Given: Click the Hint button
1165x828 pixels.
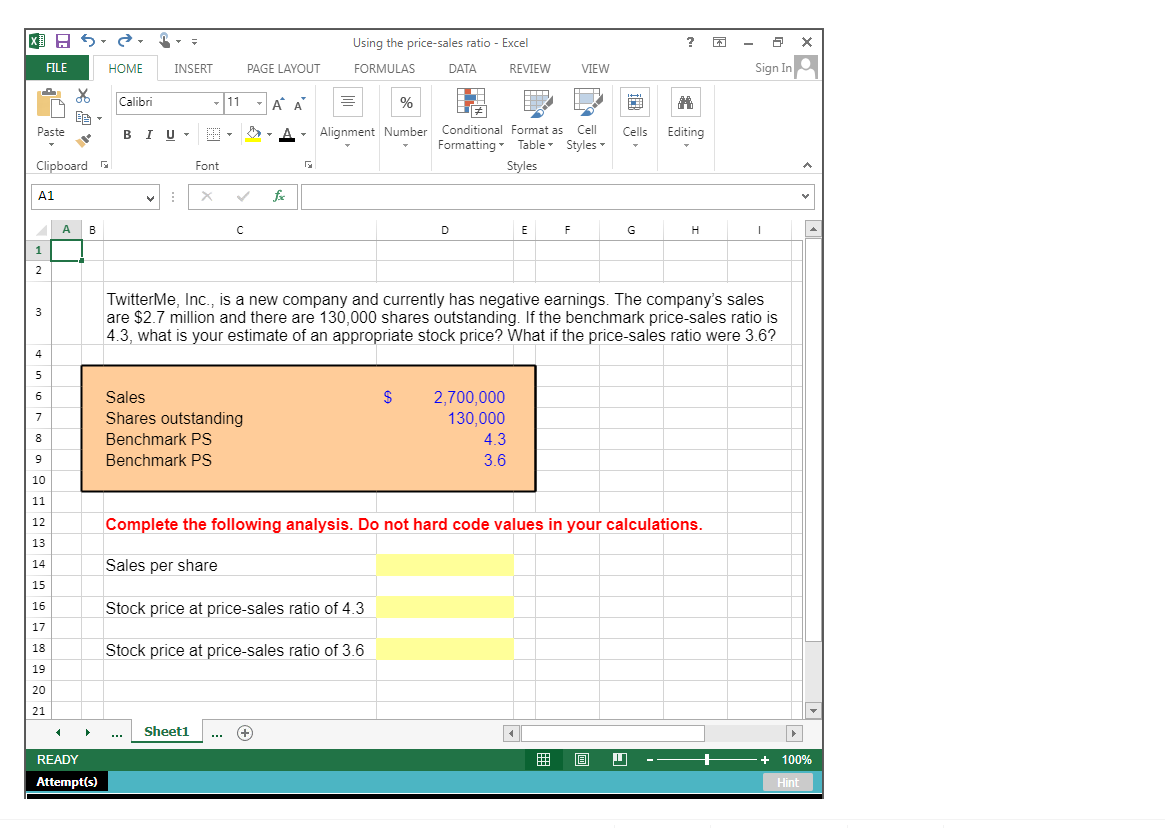Looking at the screenshot, I should [x=788, y=782].
